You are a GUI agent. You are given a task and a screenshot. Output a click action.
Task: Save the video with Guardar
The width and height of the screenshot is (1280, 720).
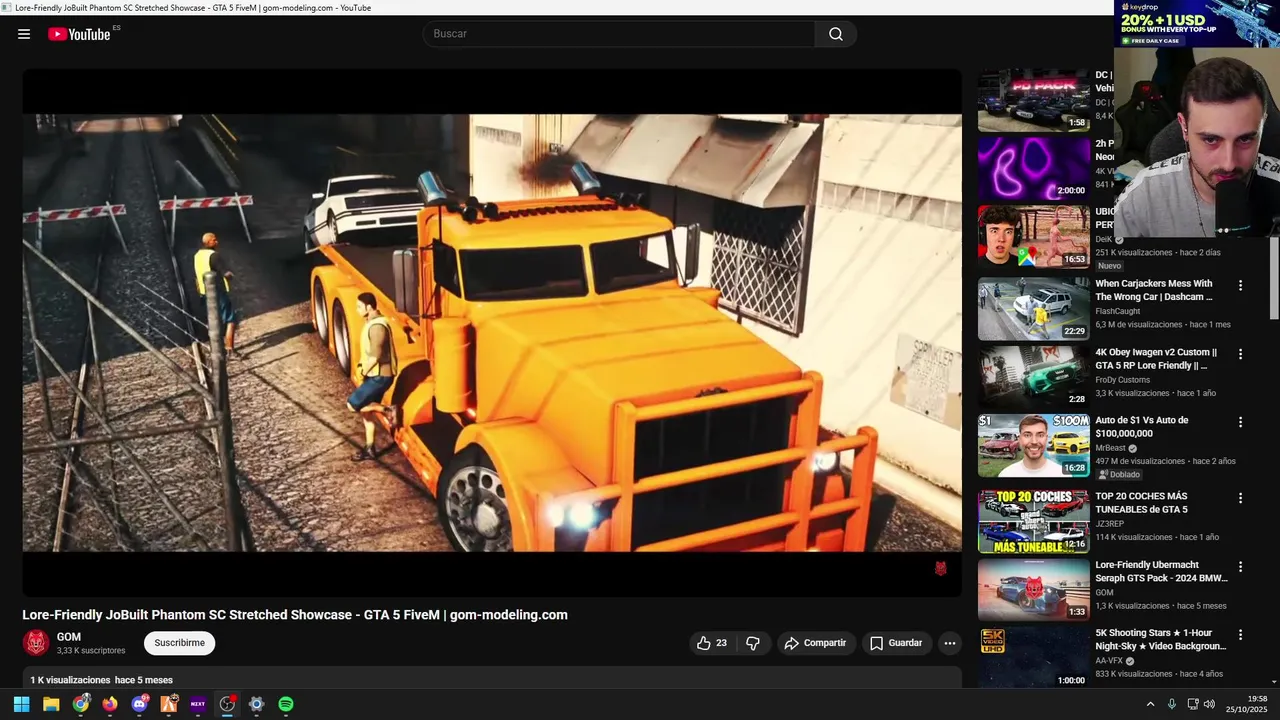[x=896, y=643]
